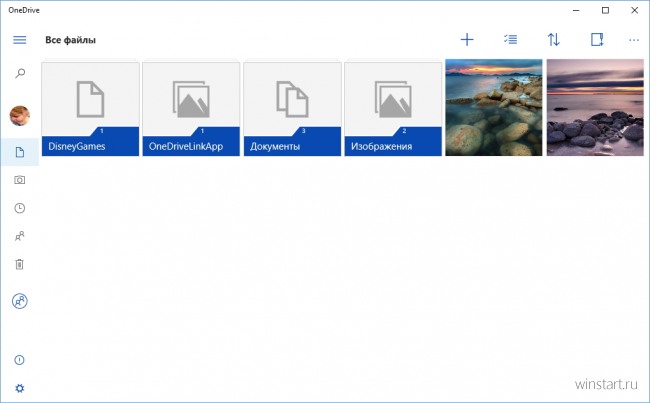Image resolution: width=650 pixels, height=403 pixels.
Task: Open the hamburger navigation menu
Action: click(x=19, y=40)
